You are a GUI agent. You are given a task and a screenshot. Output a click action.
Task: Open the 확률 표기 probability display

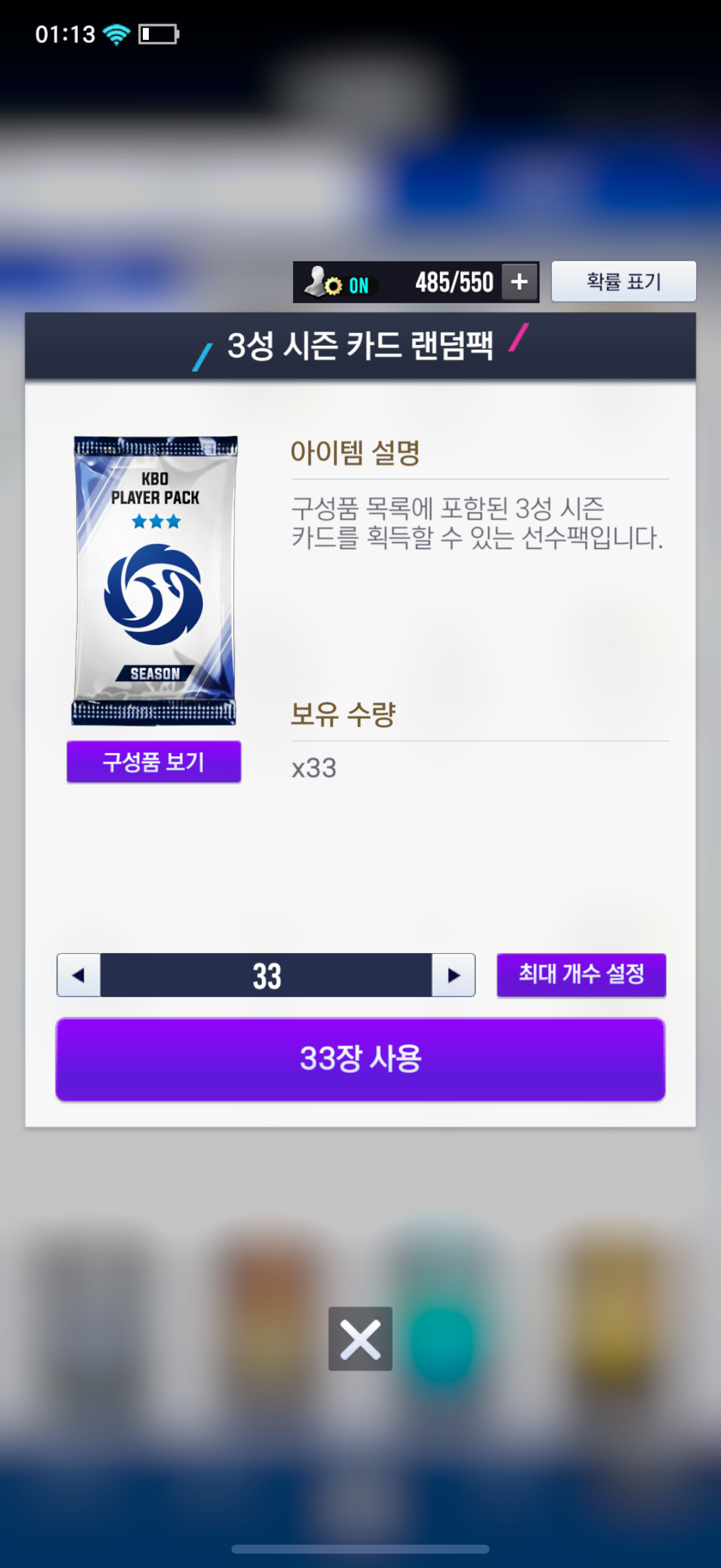[624, 281]
